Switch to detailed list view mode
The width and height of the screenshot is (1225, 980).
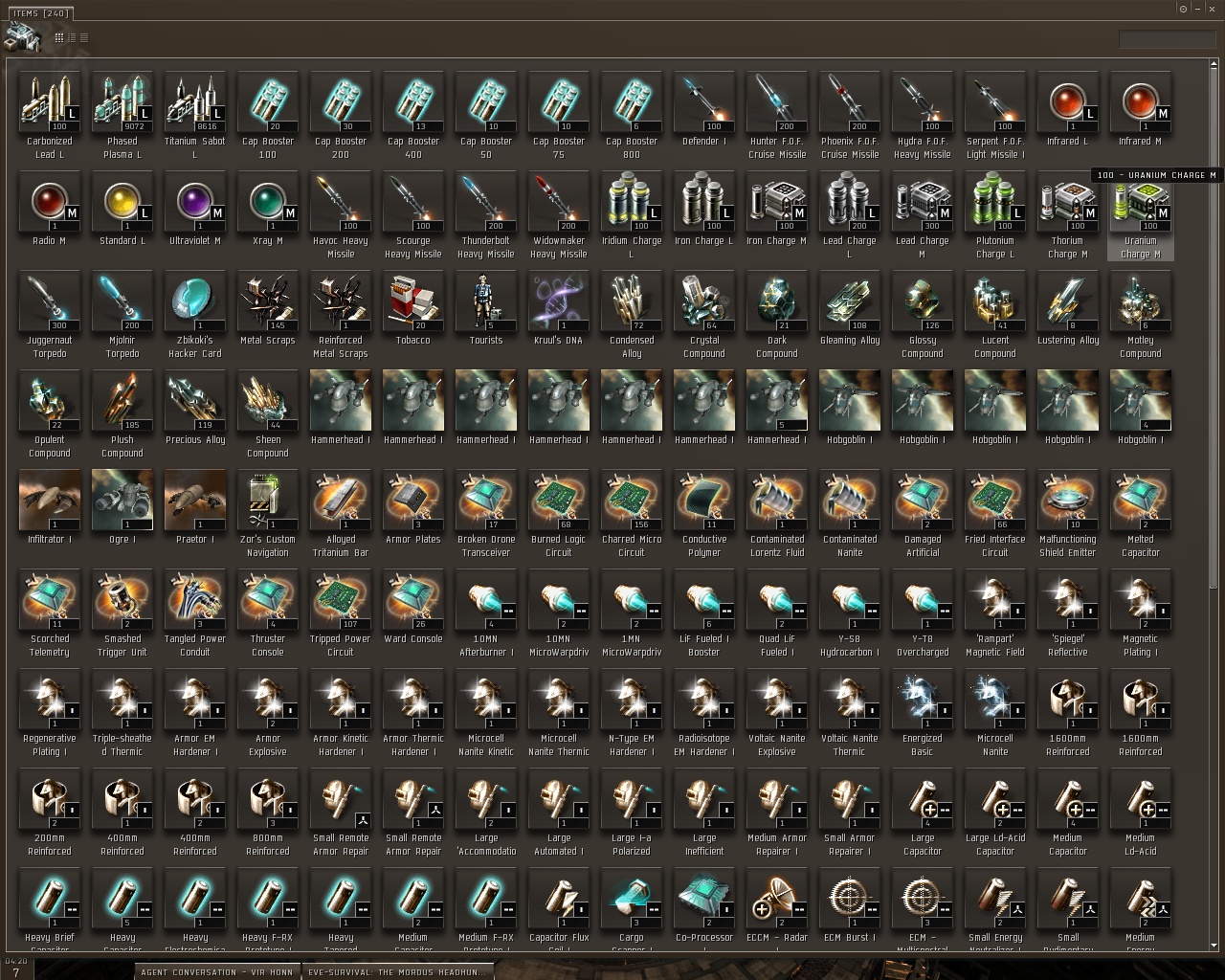pyautogui.click(x=72, y=37)
